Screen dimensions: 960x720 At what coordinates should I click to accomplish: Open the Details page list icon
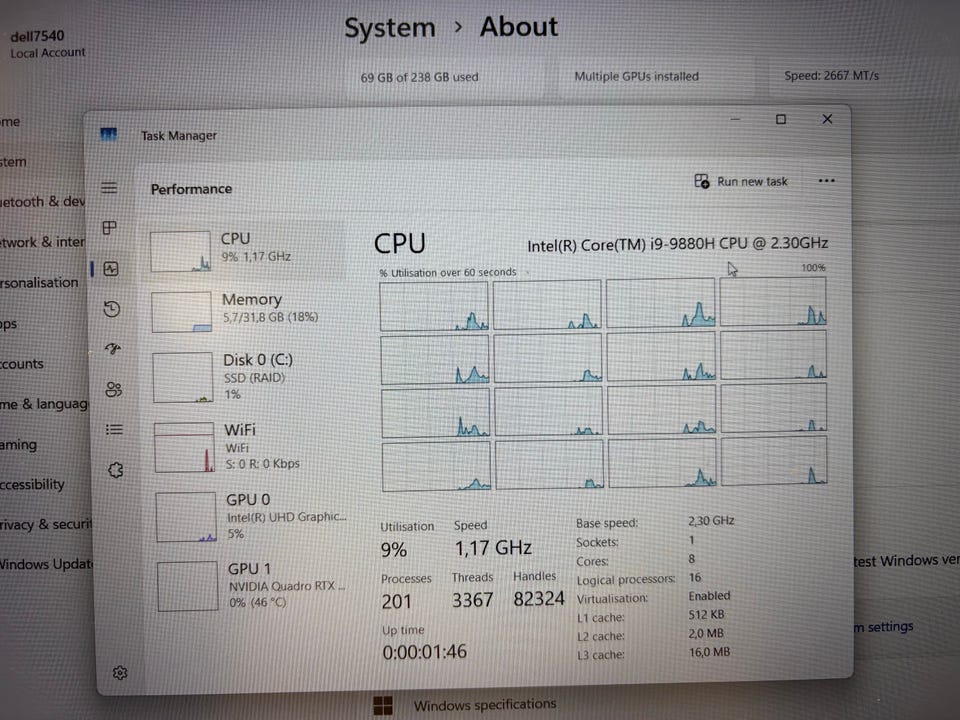114,429
